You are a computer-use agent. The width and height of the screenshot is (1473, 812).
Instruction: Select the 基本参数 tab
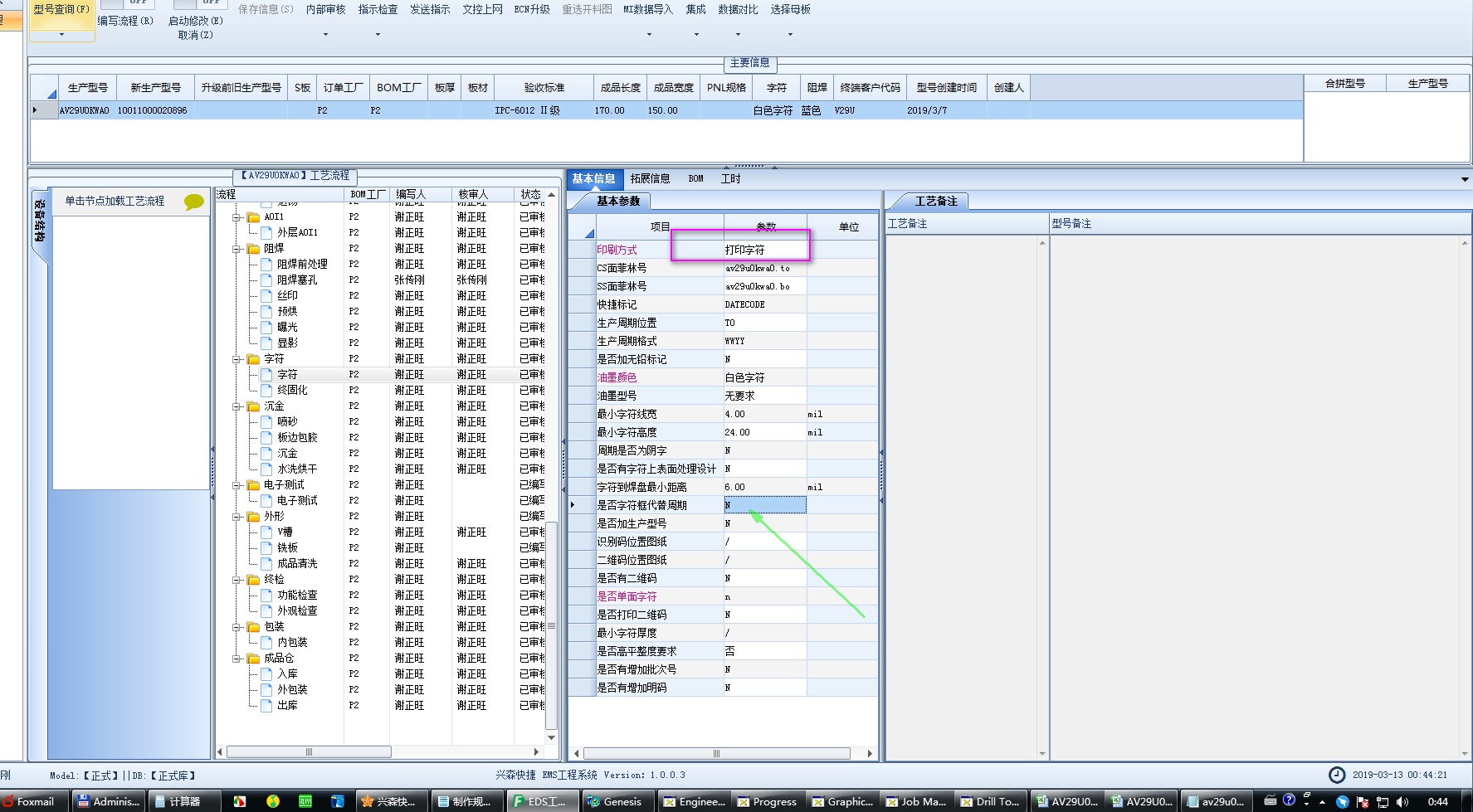tap(618, 201)
